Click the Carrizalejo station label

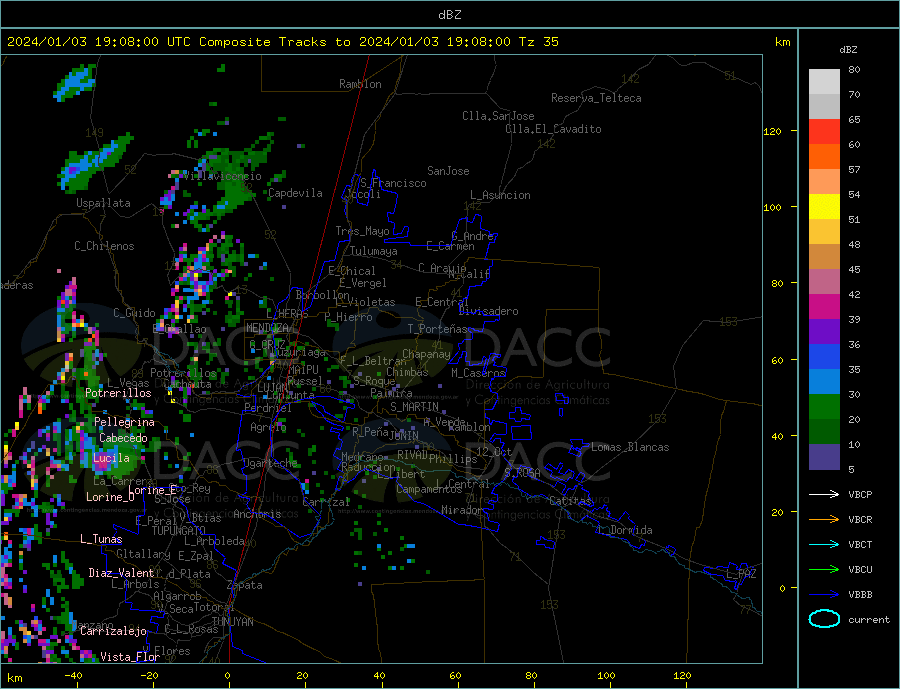point(114,632)
